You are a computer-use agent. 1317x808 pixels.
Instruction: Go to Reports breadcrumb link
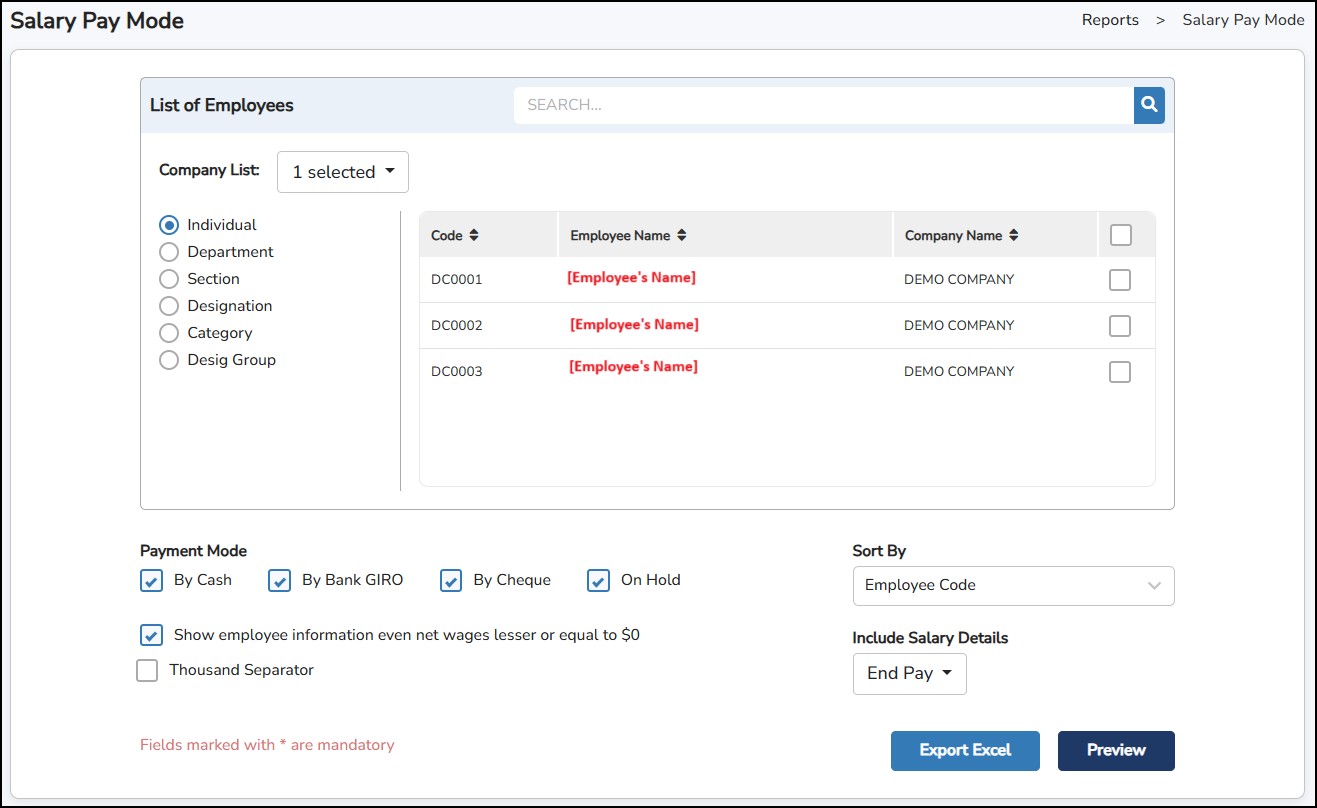coord(1110,20)
